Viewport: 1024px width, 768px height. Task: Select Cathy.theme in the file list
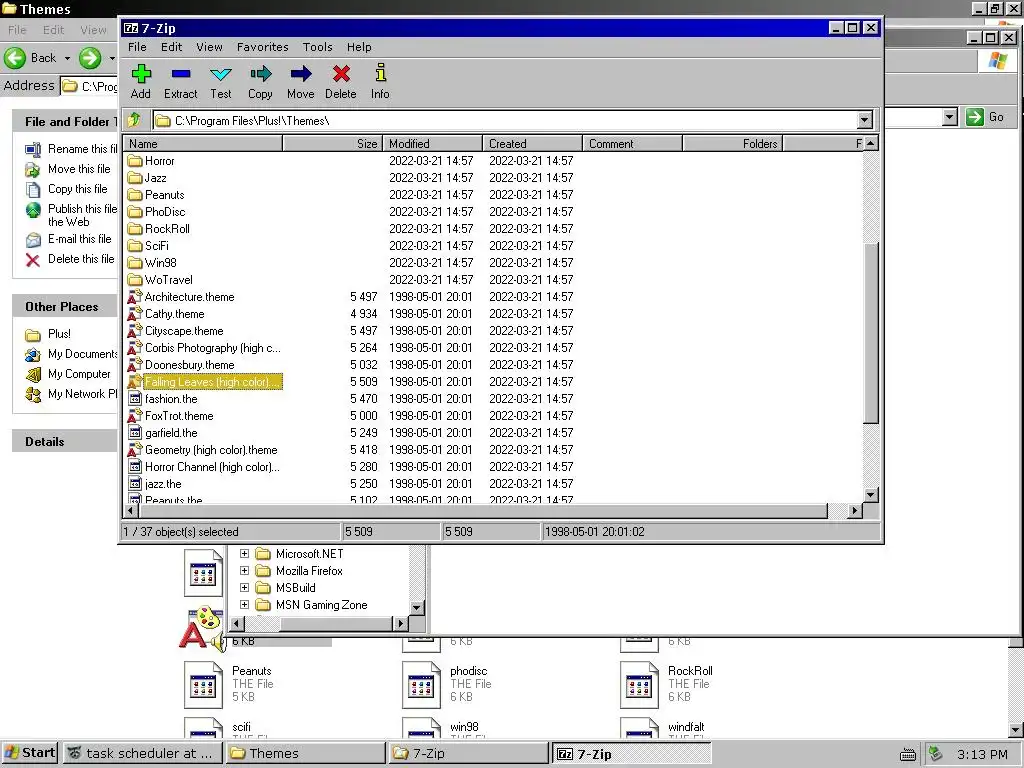click(x=174, y=313)
